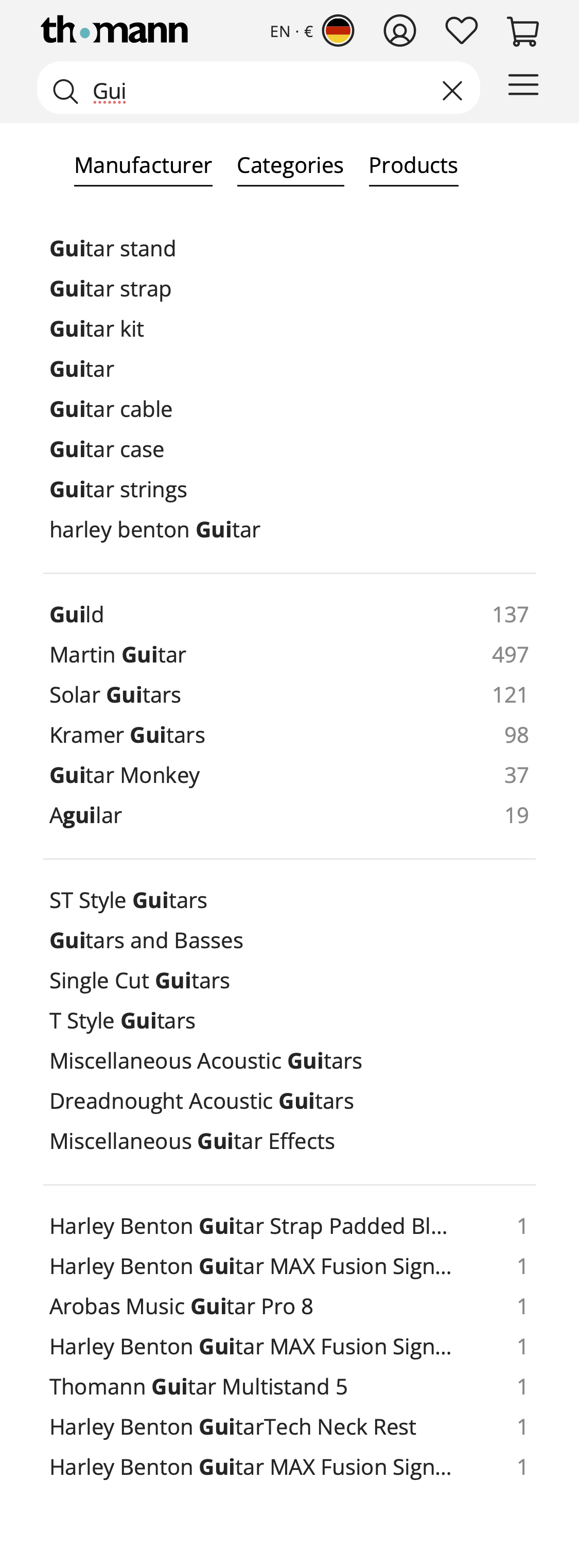Switch to the Categories tab
The width and height of the screenshot is (579, 1568).
(x=290, y=166)
